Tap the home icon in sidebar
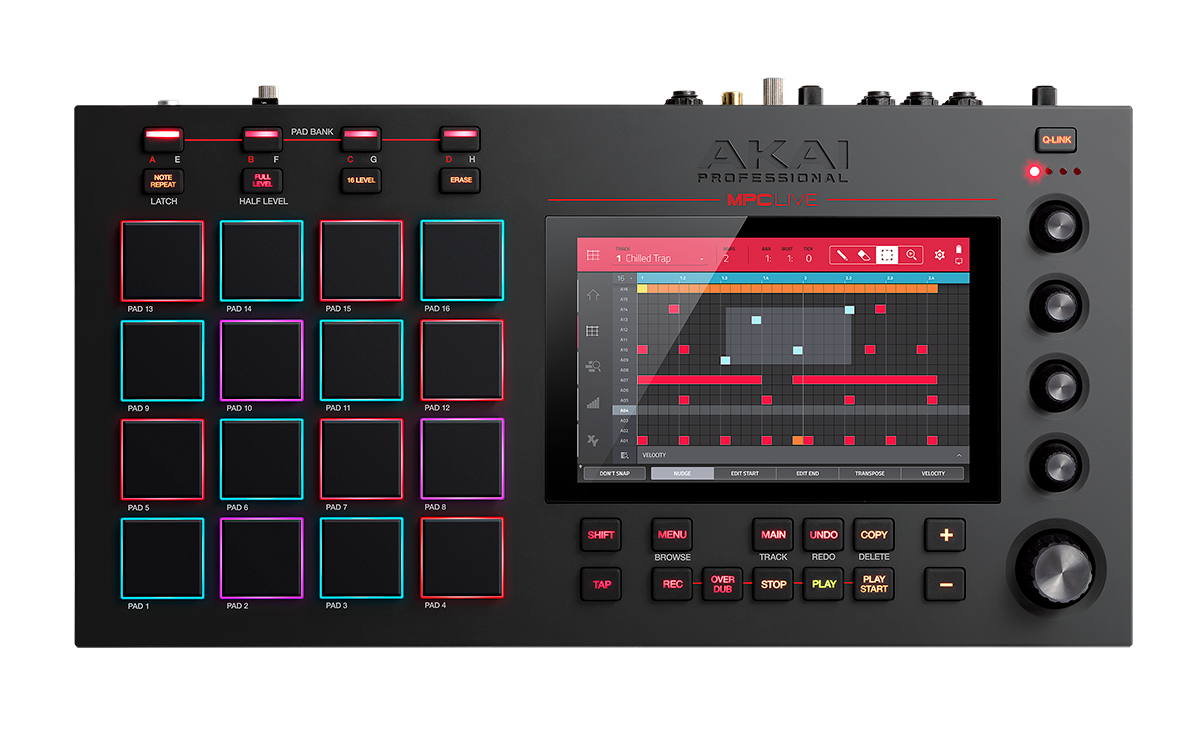This screenshot has height=750, width=1200. coord(593,295)
